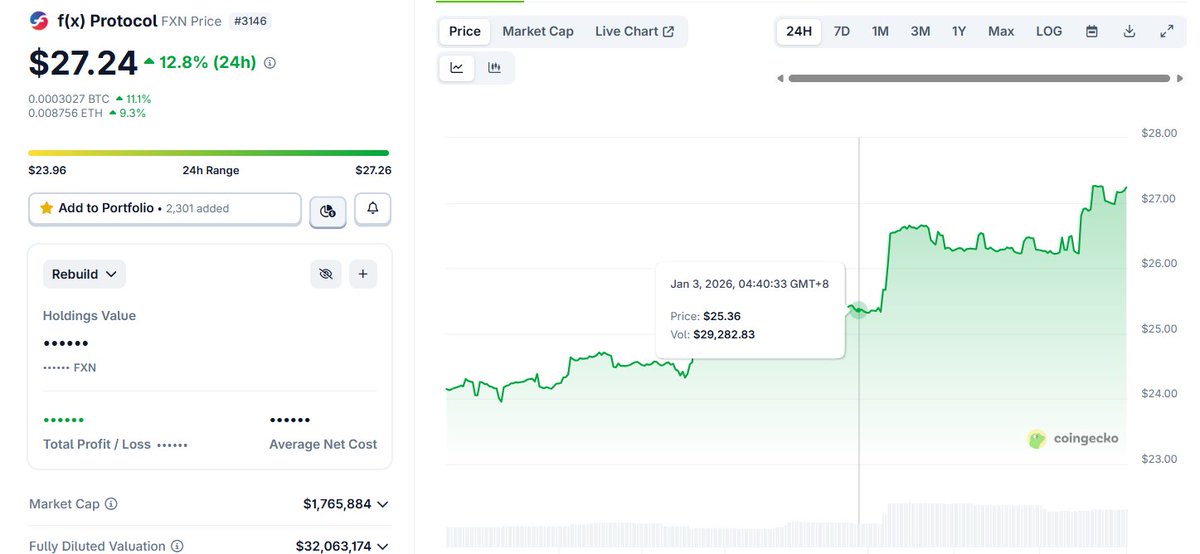Click the 0.008756 ETH value
This screenshot has width=1200, height=554.
66,113
